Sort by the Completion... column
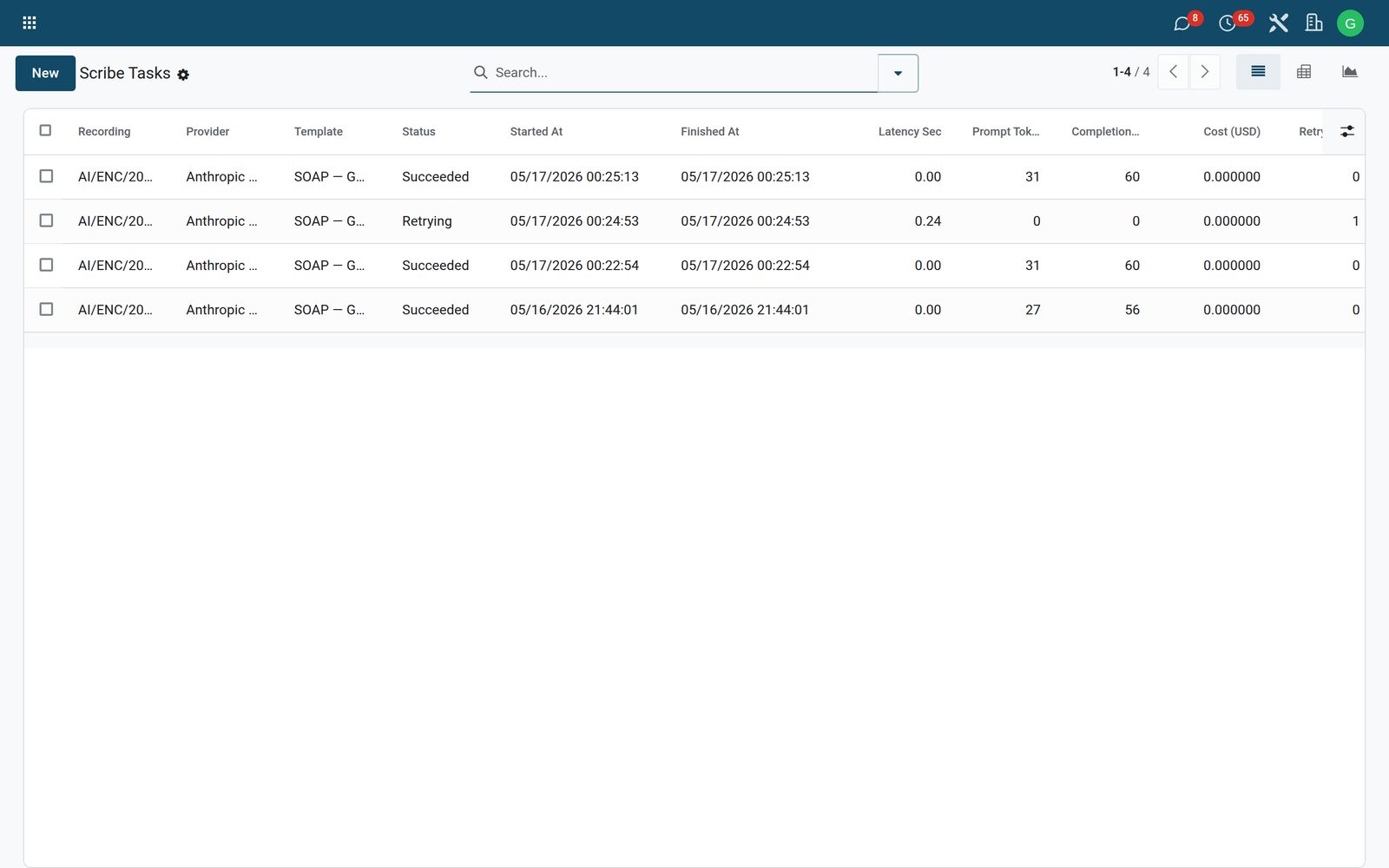 (1105, 132)
